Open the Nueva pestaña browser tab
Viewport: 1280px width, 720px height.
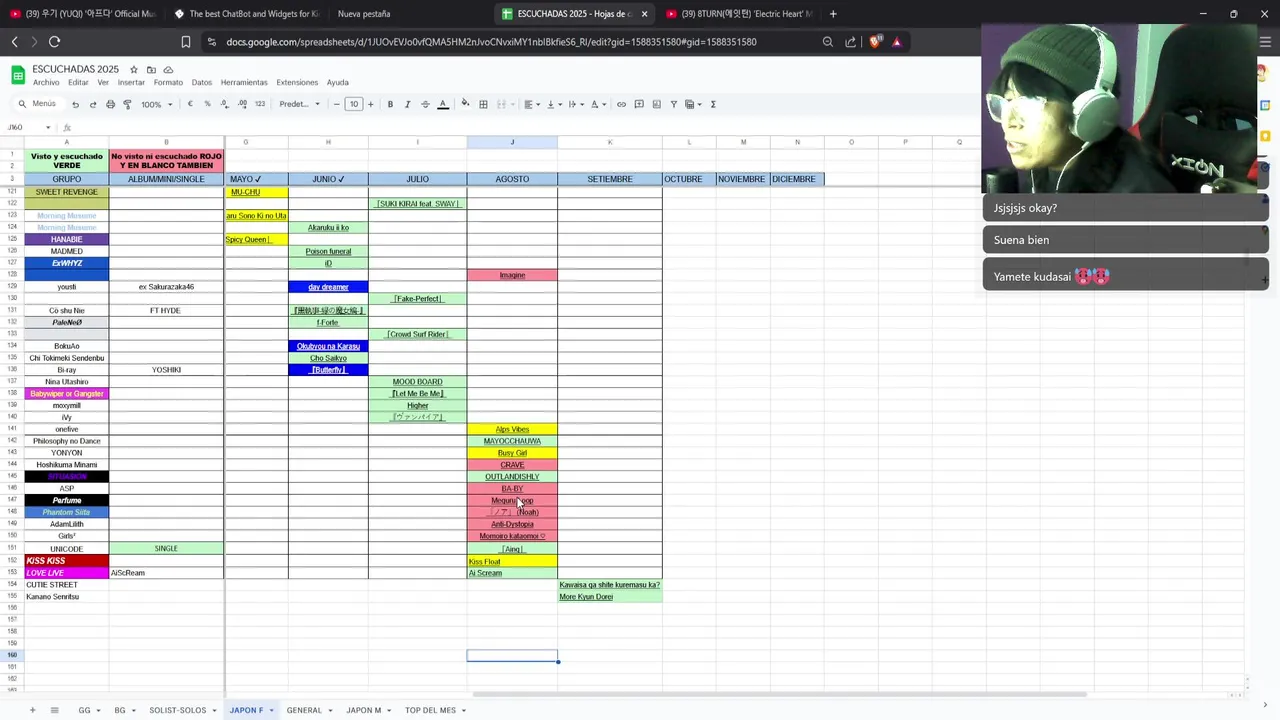(x=364, y=14)
